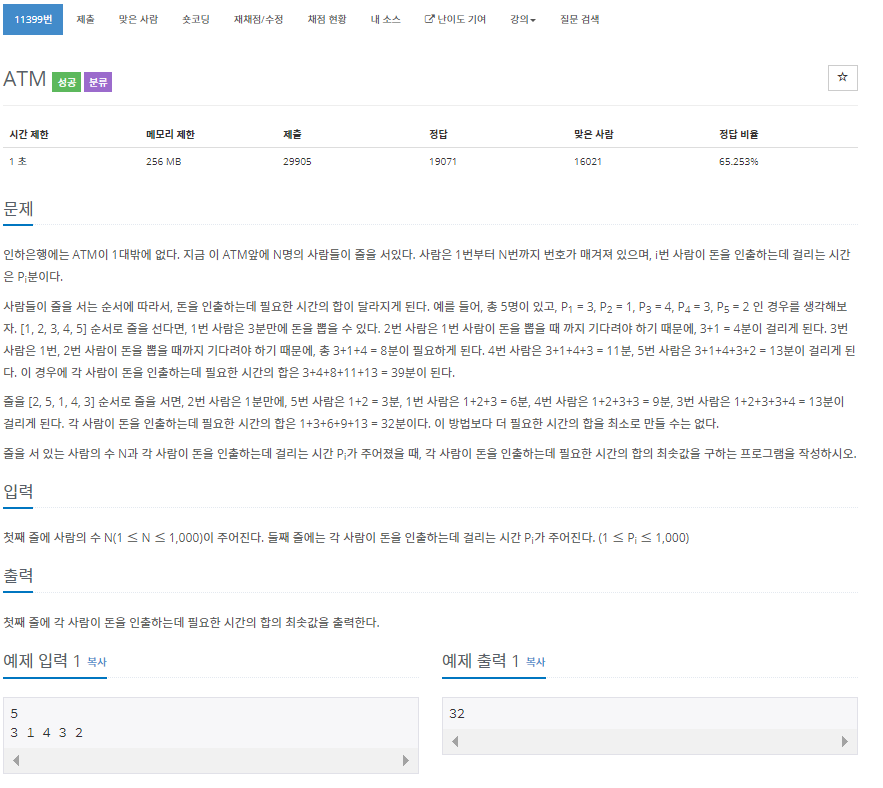
Task: Click the correct answers count '19071'
Action: pyautogui.click(x=443, y=162)
